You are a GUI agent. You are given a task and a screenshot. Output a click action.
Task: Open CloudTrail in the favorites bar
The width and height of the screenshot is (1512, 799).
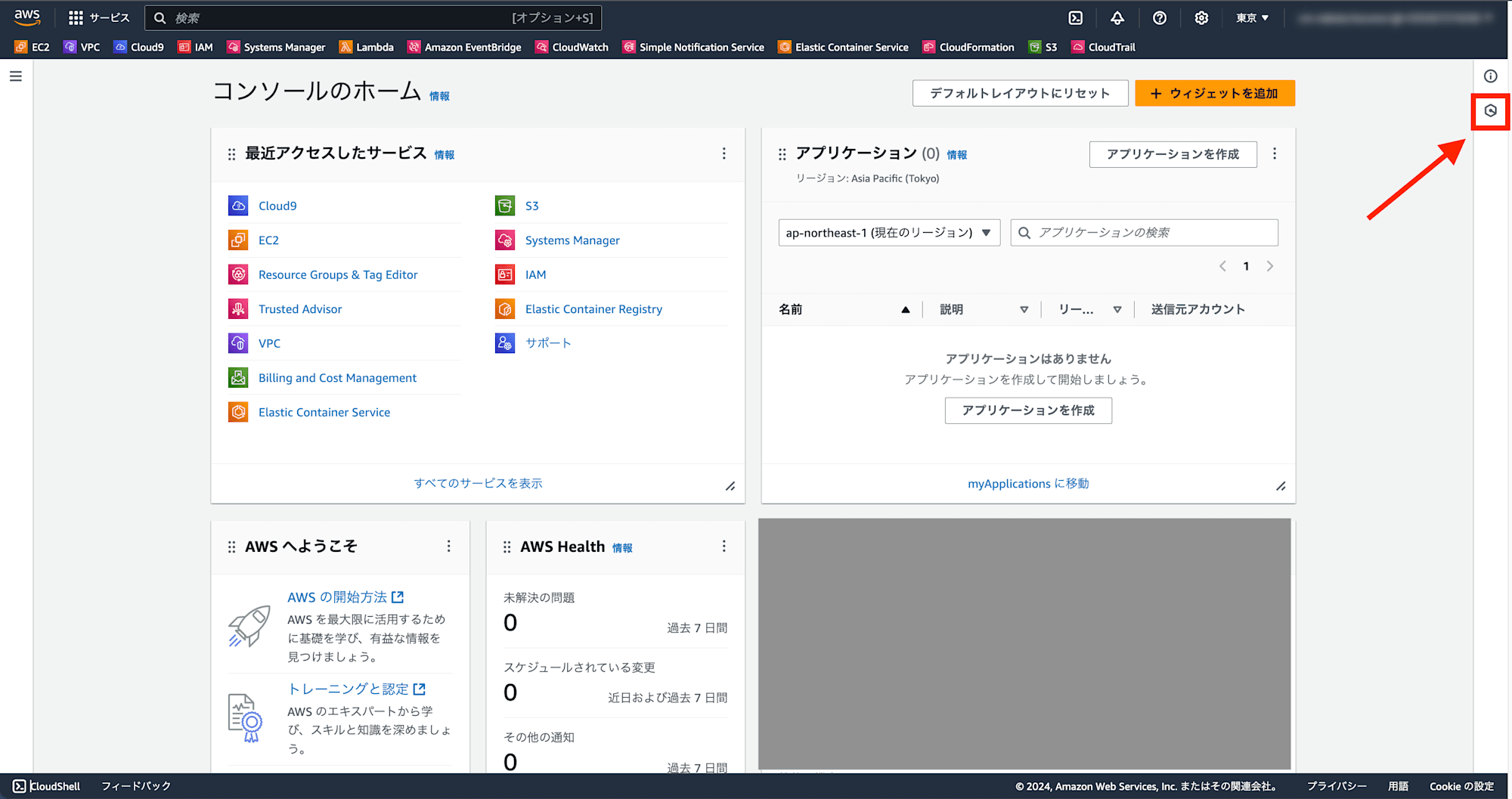click(x=1103, y=47)
